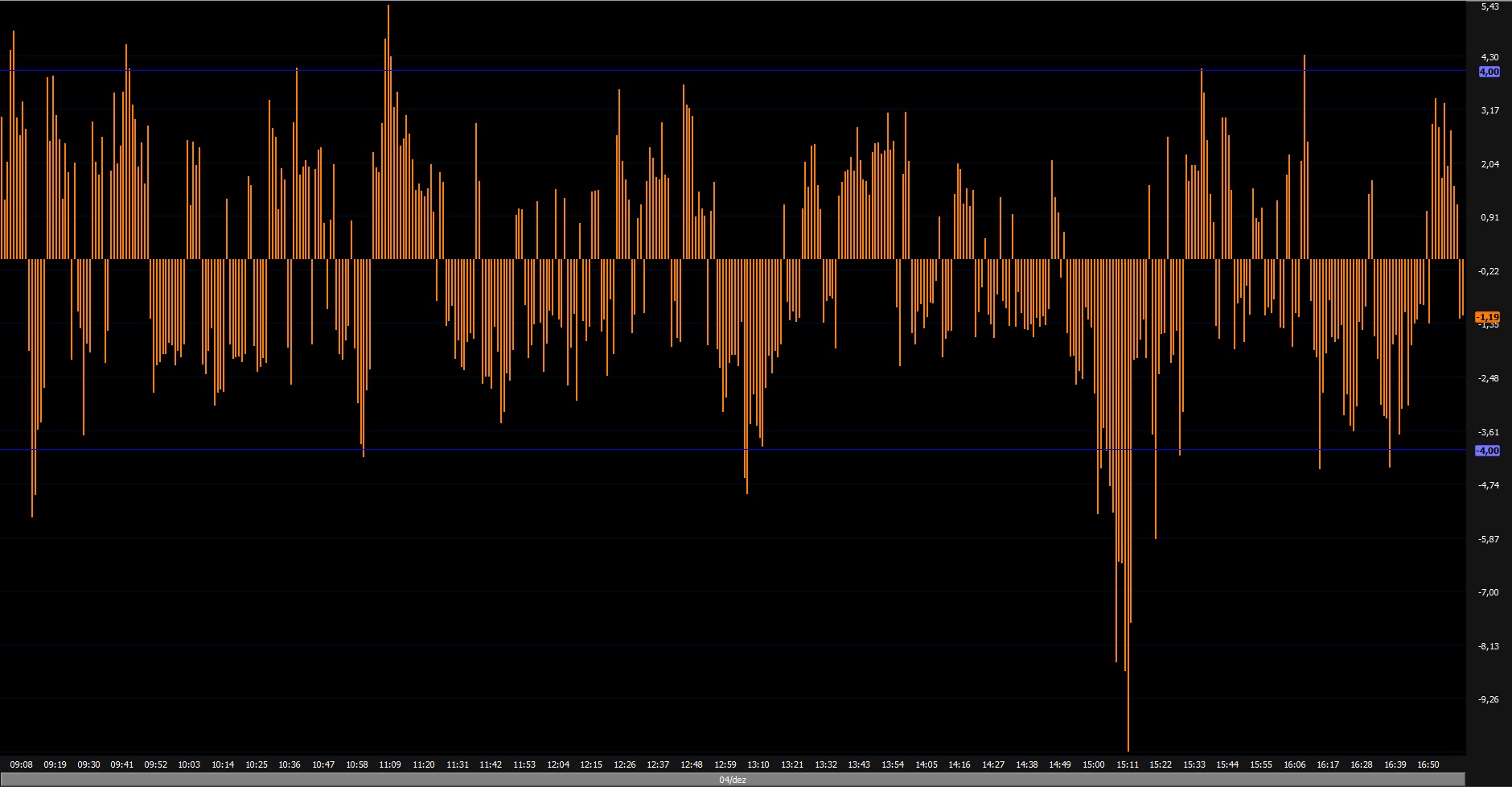This screenshot has height=787, width=1512.
Task: Click the -7,00 axis value
Action: (x=1488, y=592)
